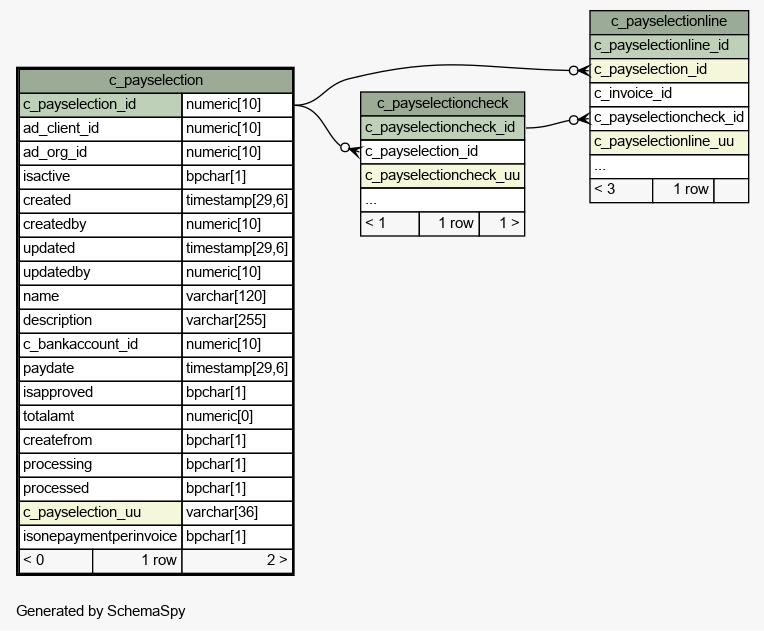
Task: Open the c_payselectioncheck table header
Action: pyautogui.click(x=442, y=103)
